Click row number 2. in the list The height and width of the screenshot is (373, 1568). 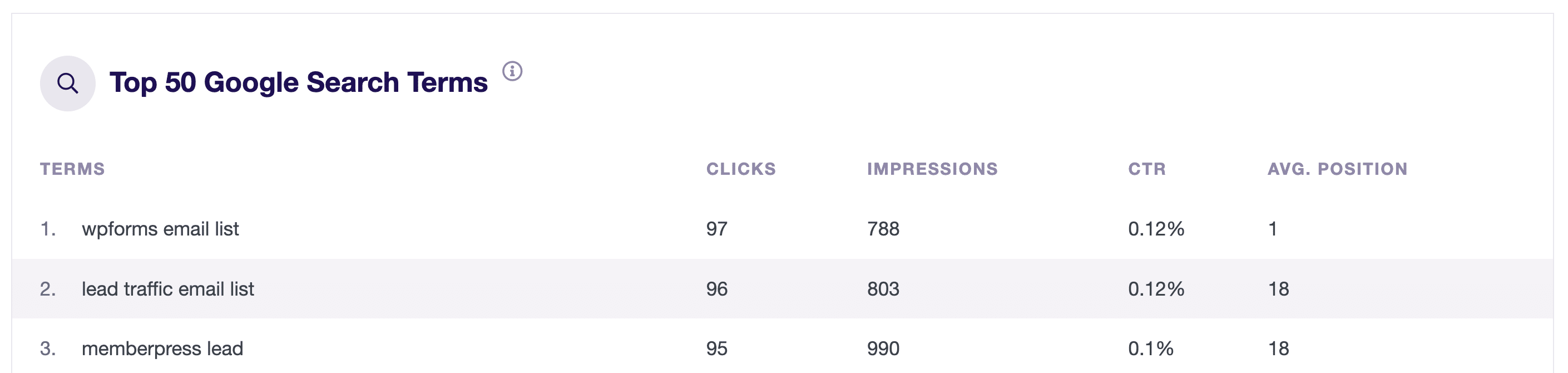[48, 288]
